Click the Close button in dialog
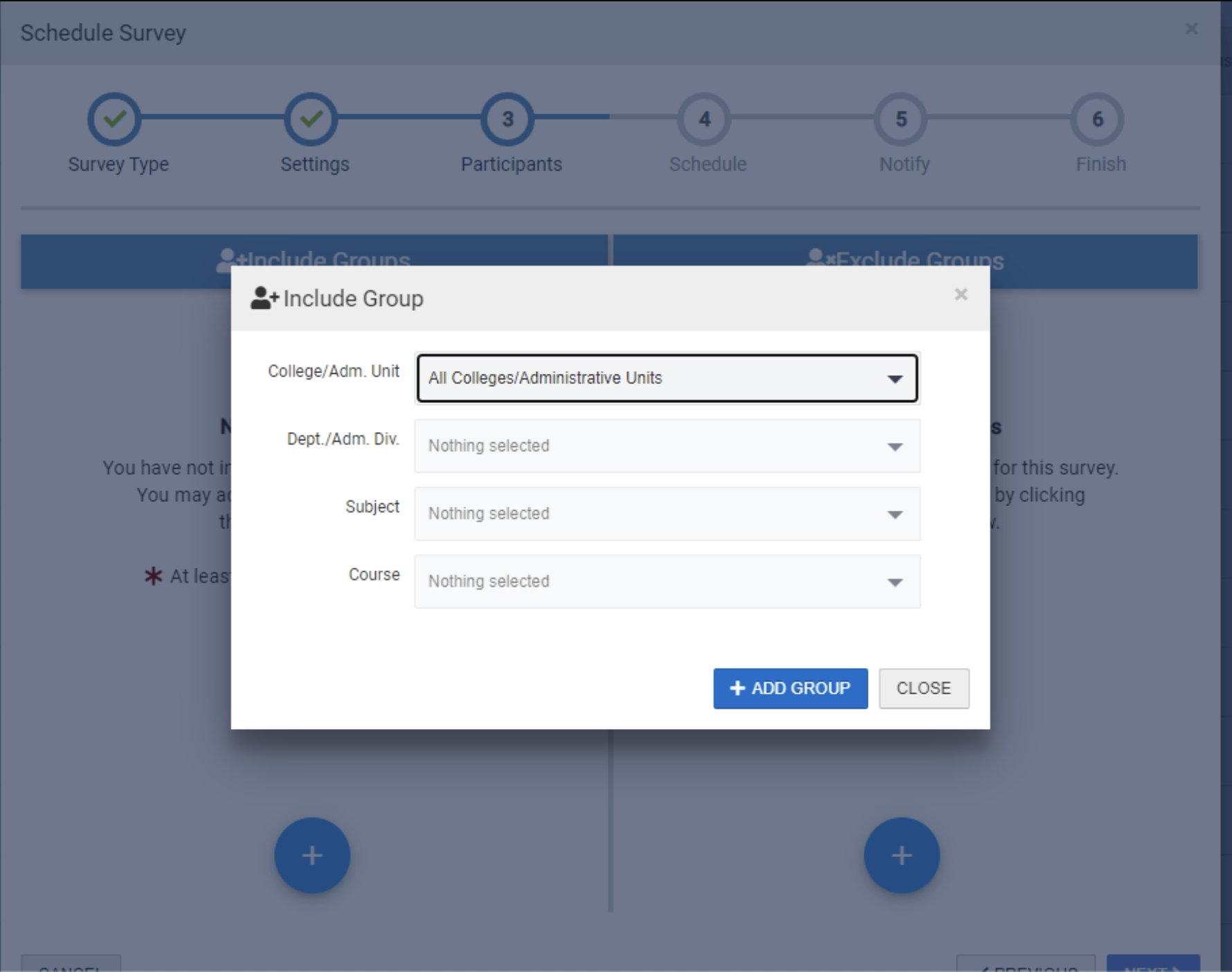This screenshot has width=1232, height=972. (x=923, y=688)
